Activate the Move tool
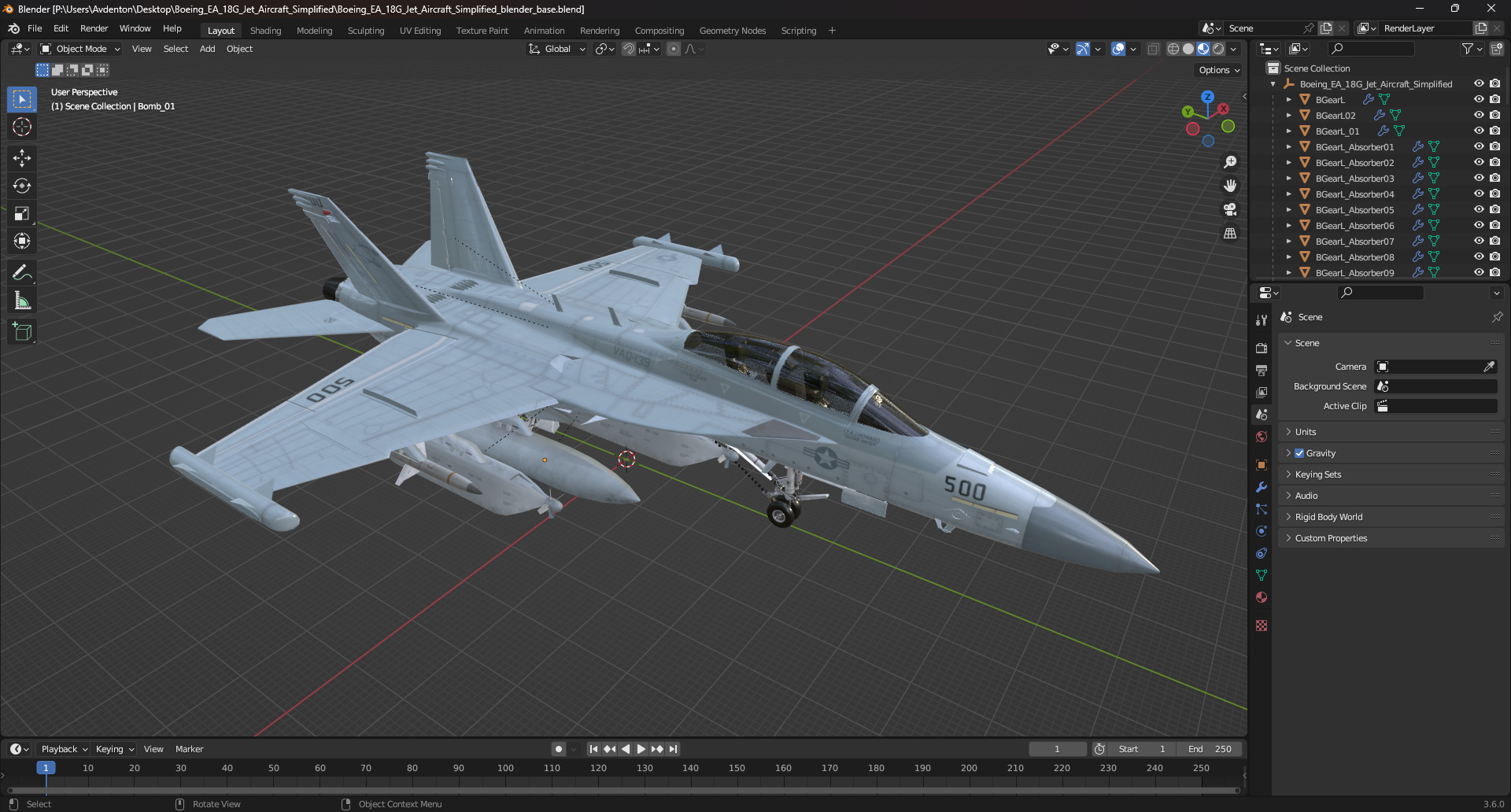1511x812 pixels. (22, 158)
